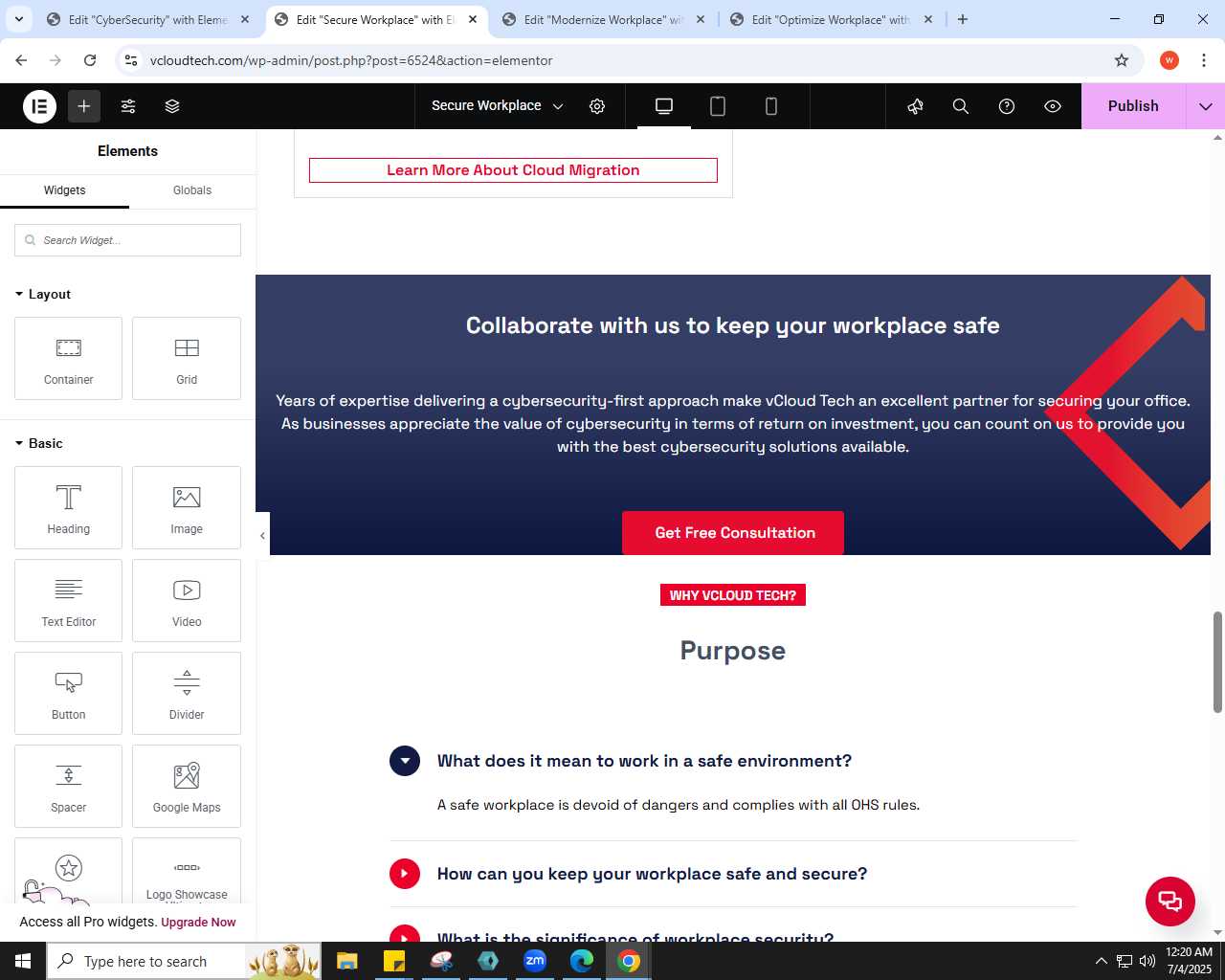
Task: Click the Publish button
Action: coord(1133,106)
